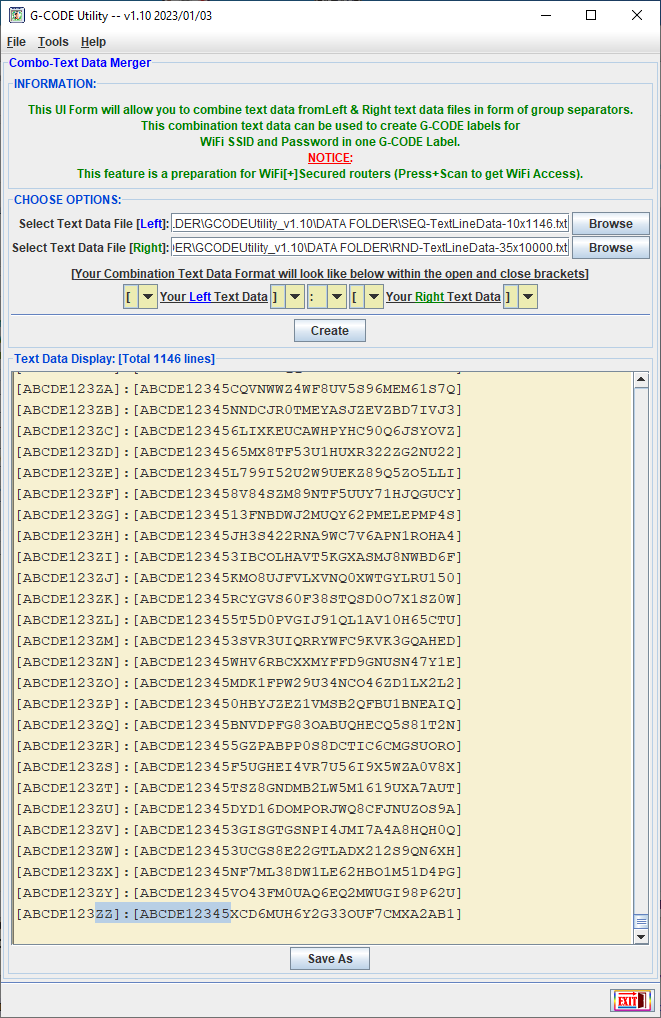
Task: Expand the right open-bracket dropdown
Action: (x=373, y=297)
